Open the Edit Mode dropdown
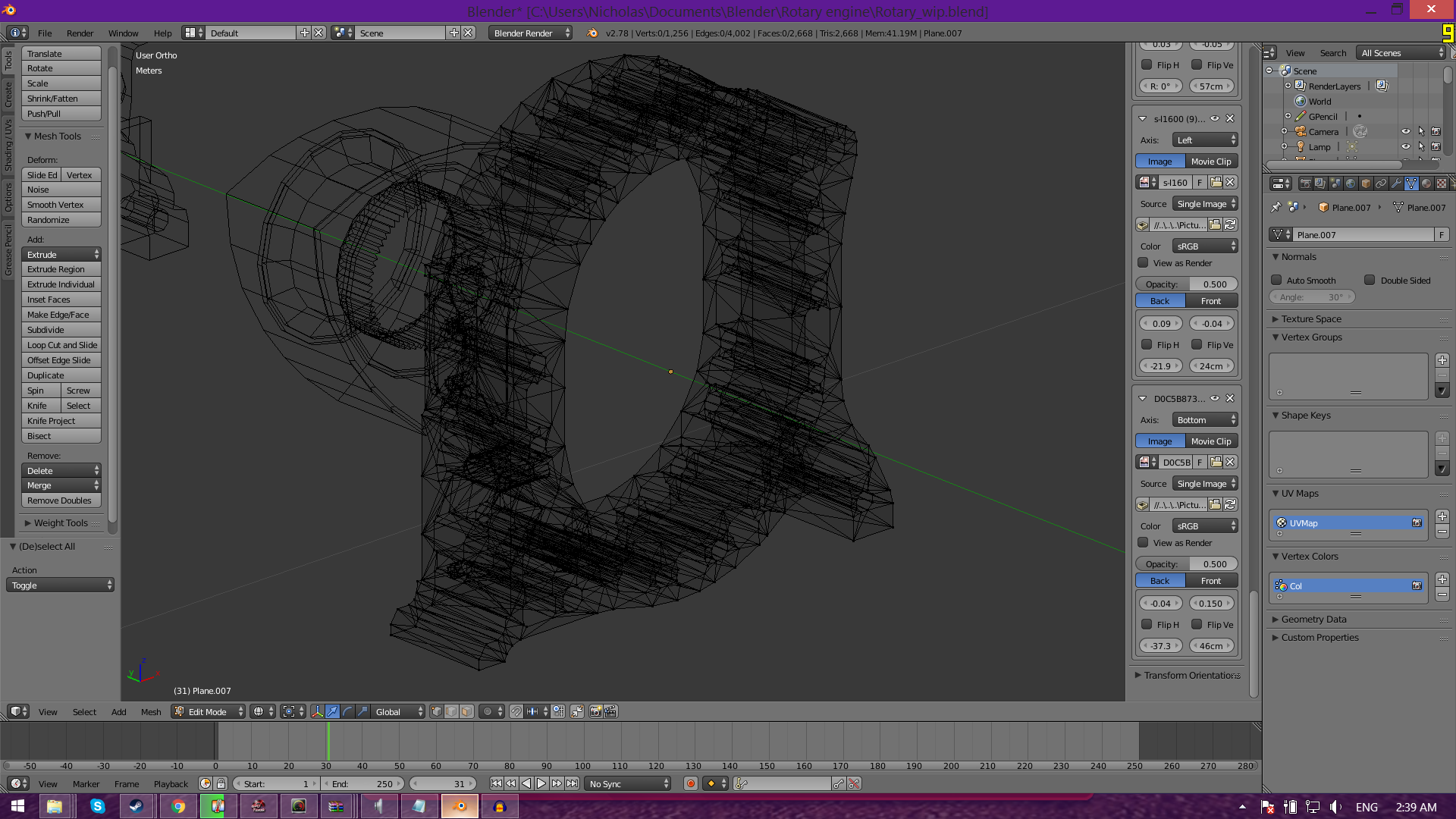The width and height of the screenshot is (1456, 819). click(209, 711)
